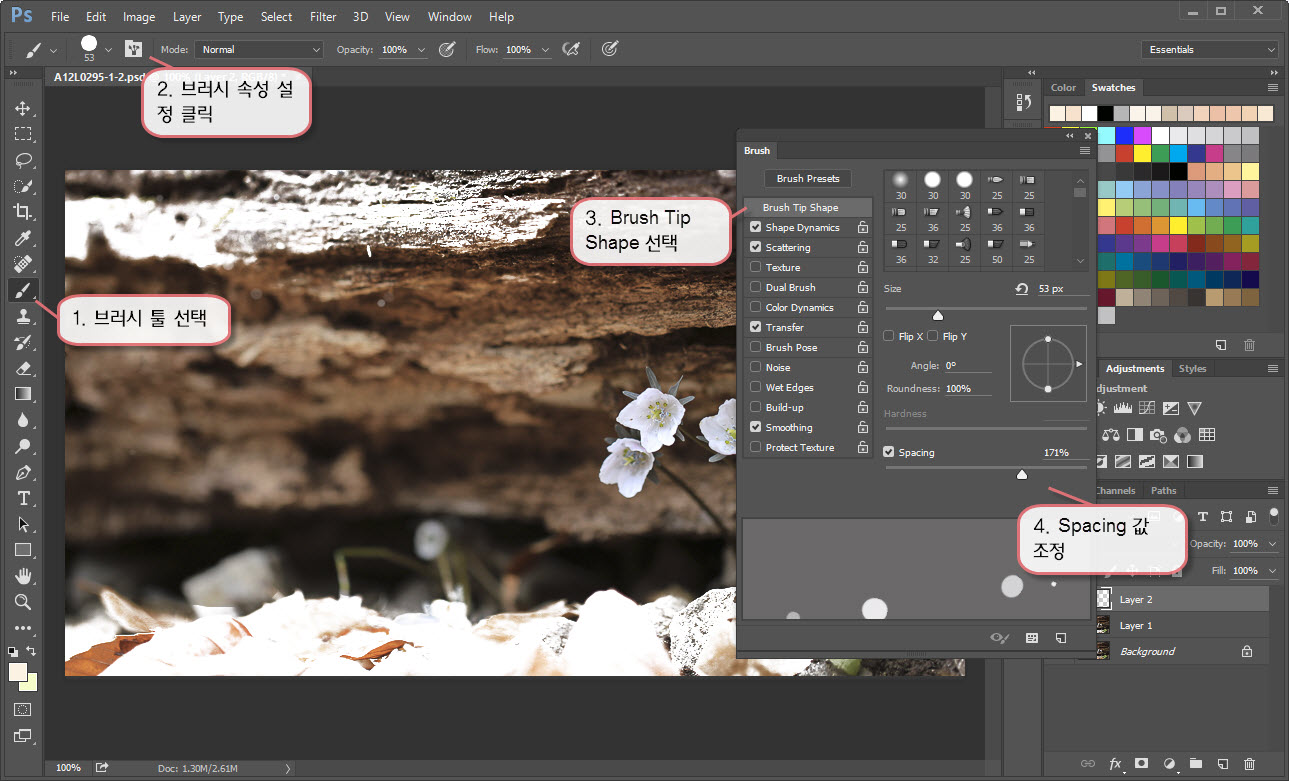Switch to the Color tab
1289x781 pixels.
(x=1064, y=88)
